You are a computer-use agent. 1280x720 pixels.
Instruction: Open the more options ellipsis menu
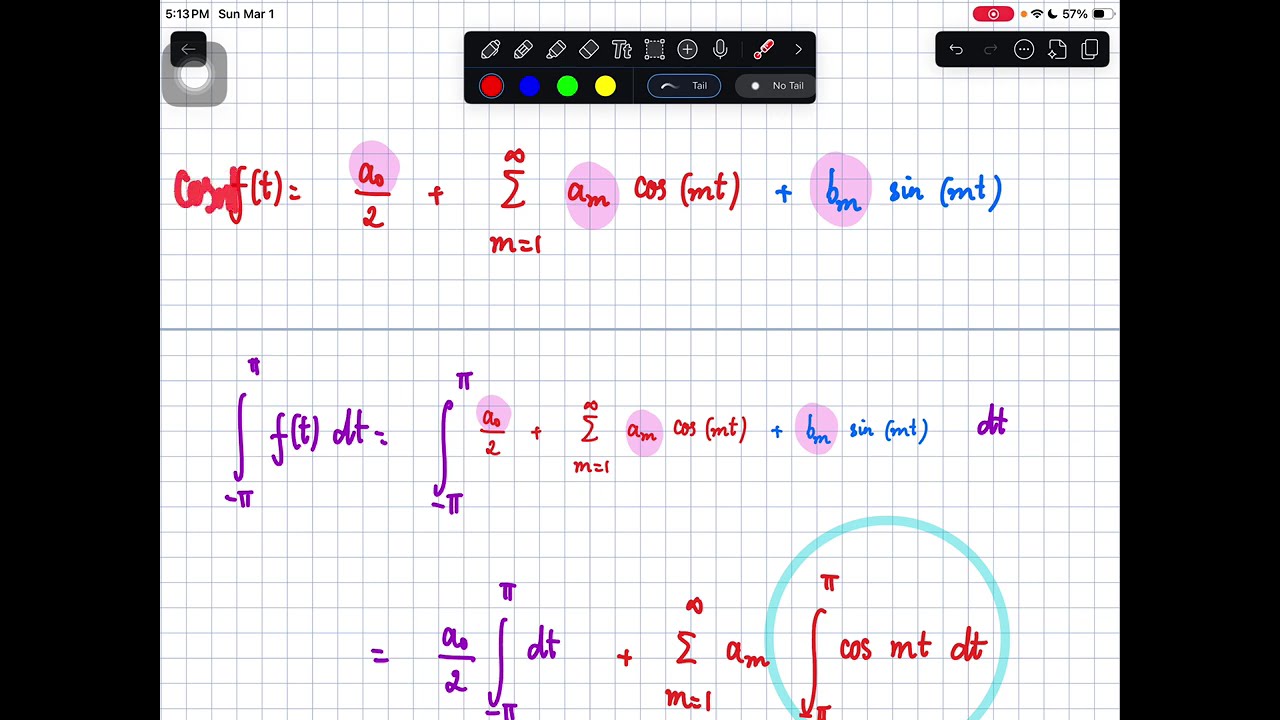(1024, 50)
